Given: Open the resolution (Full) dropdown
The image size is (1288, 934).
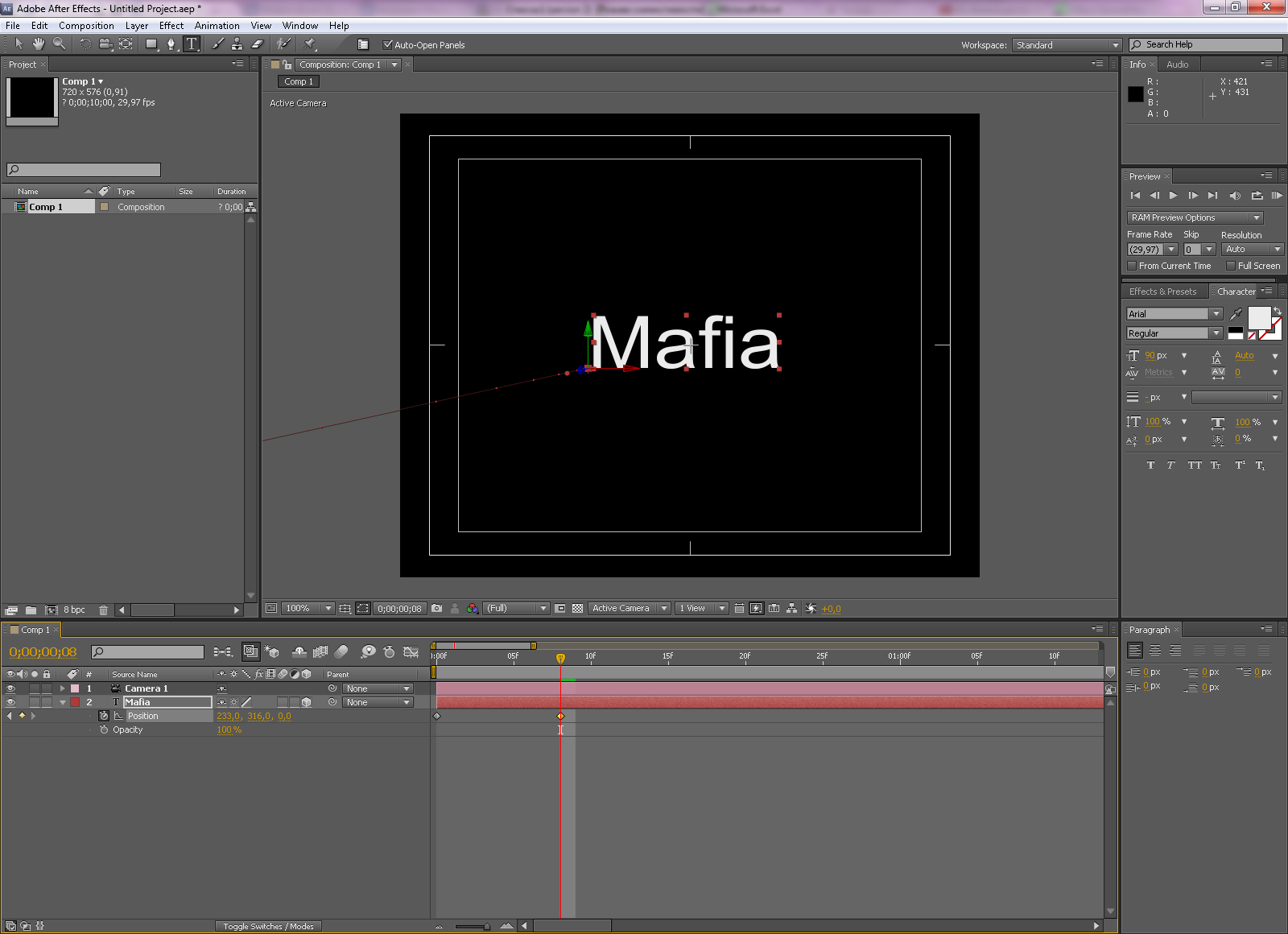Looking at the screenshot, I should tap(516, 609).
